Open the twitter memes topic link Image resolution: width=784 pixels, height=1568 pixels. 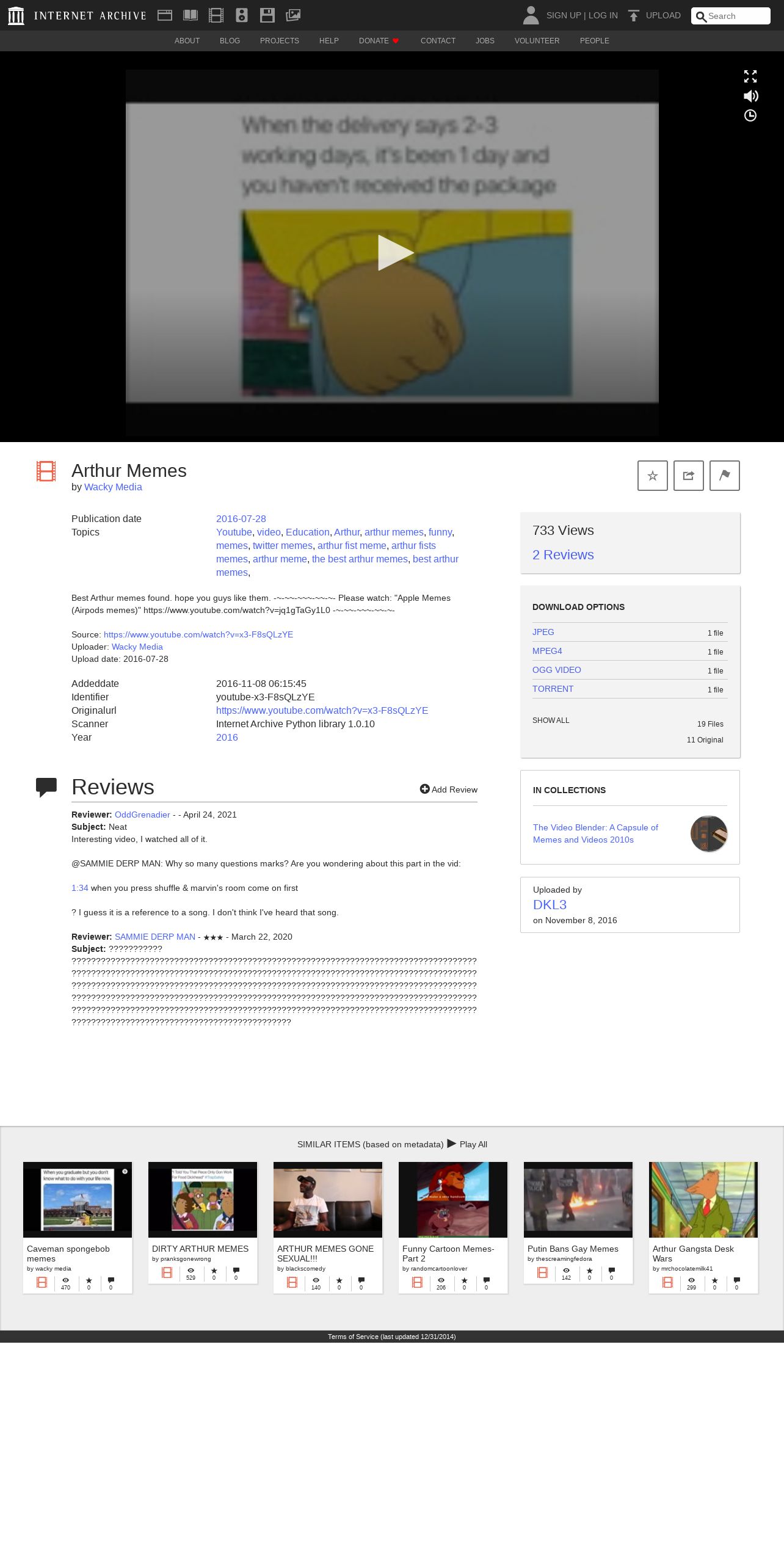pyautogui.click(x=283, y=546)
